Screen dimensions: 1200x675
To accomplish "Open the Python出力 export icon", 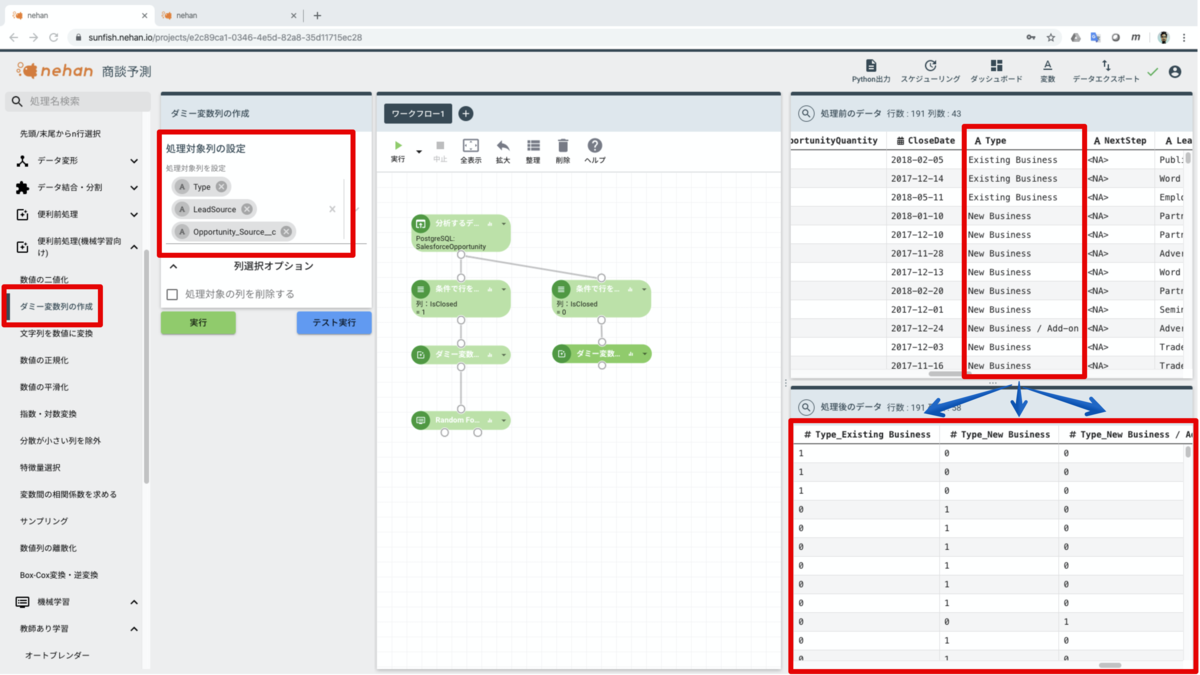I will click(870, 66).
